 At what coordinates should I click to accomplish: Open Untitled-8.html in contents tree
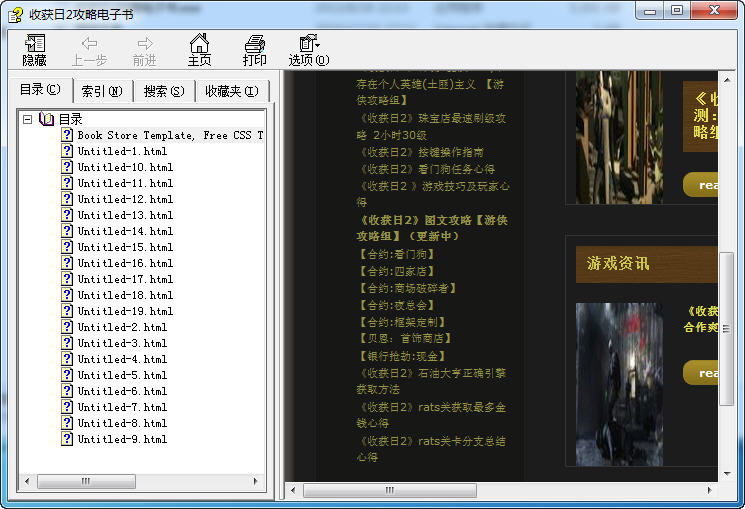pos(123,423)
